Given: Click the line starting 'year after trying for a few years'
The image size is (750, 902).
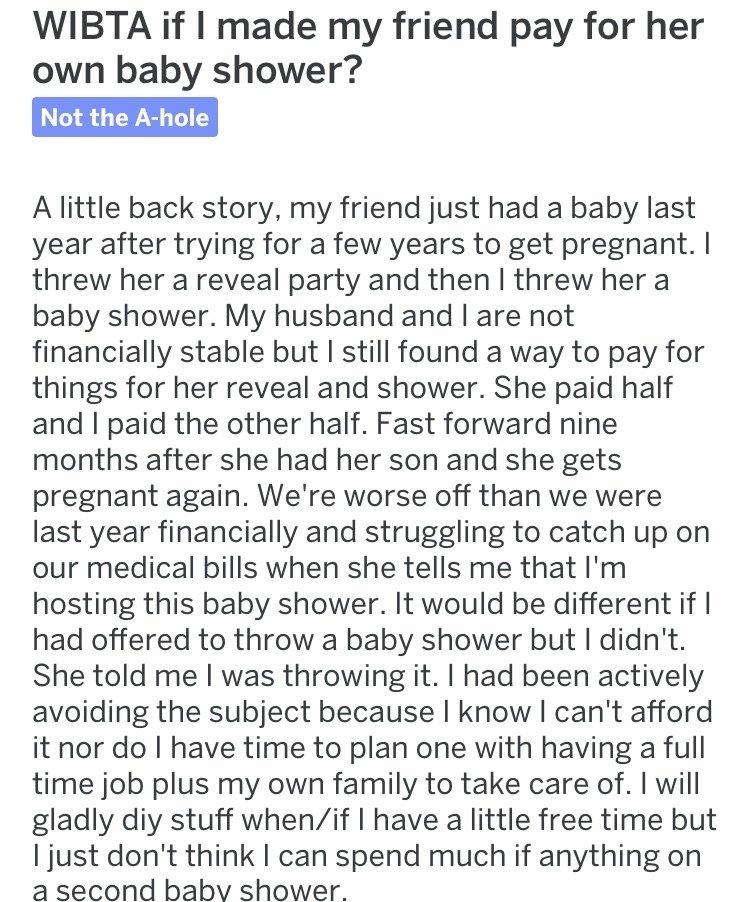Looking at the screenshot, I should coord(372,244).
